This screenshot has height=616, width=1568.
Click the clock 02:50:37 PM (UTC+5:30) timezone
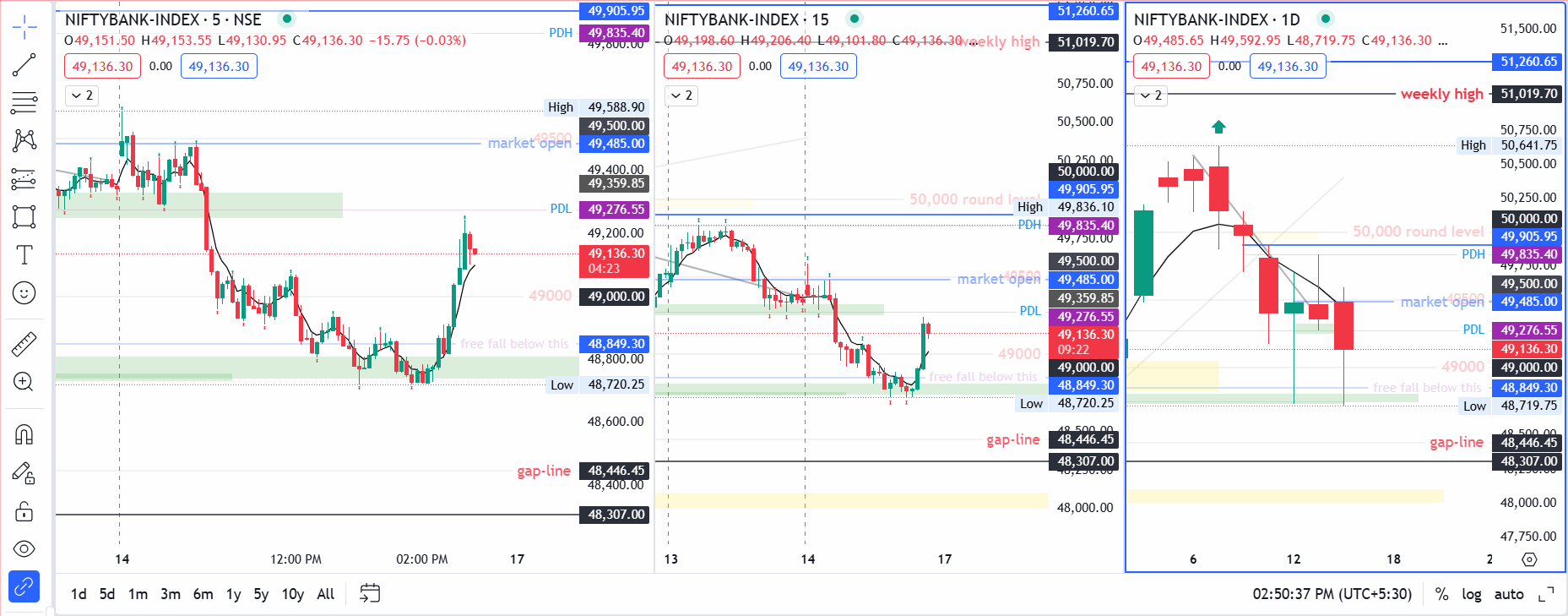[x=1332, y=594]
